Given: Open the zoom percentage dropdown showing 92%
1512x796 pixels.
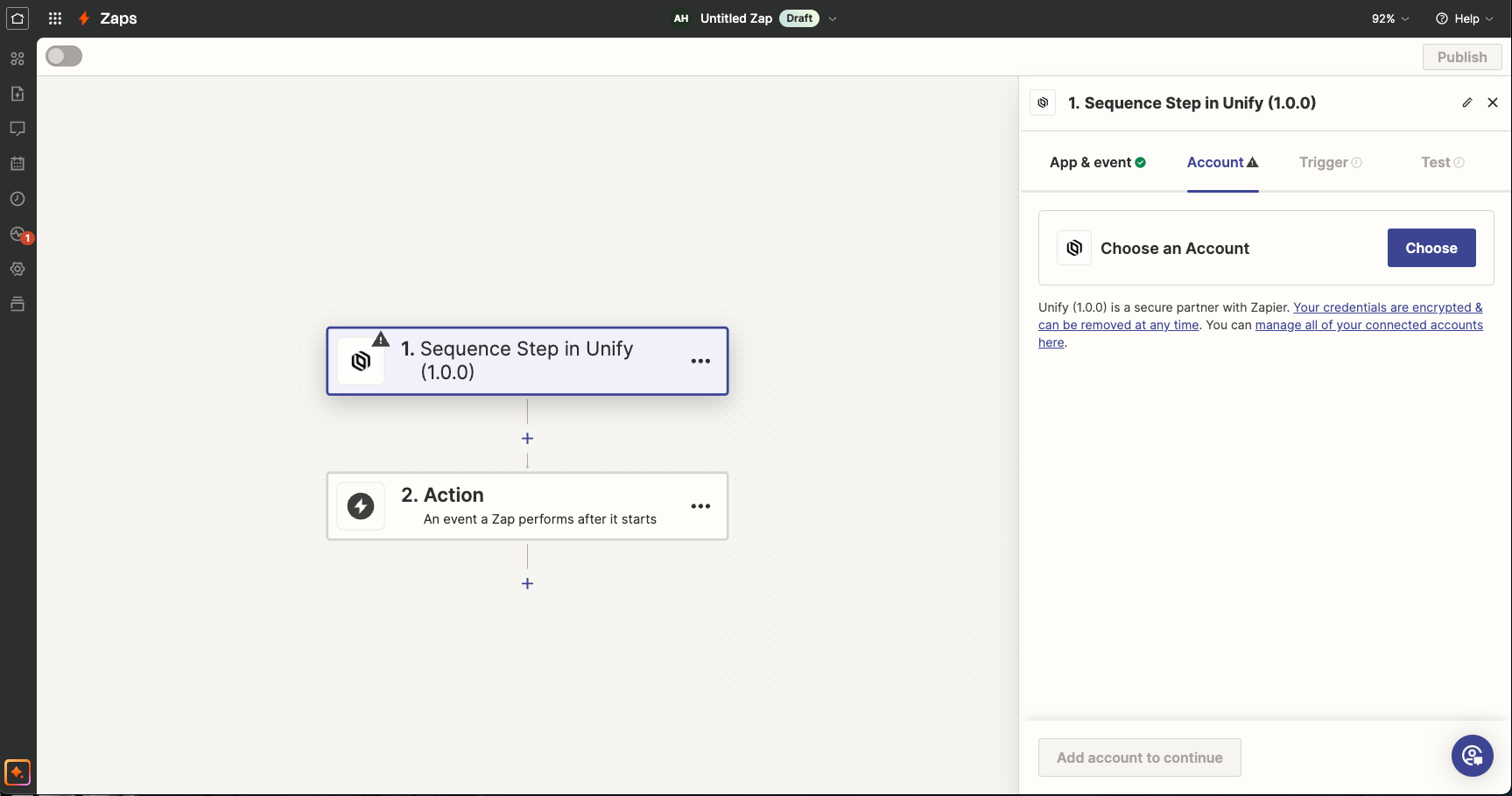Looking at the screenshot, I should (1389, 18).
